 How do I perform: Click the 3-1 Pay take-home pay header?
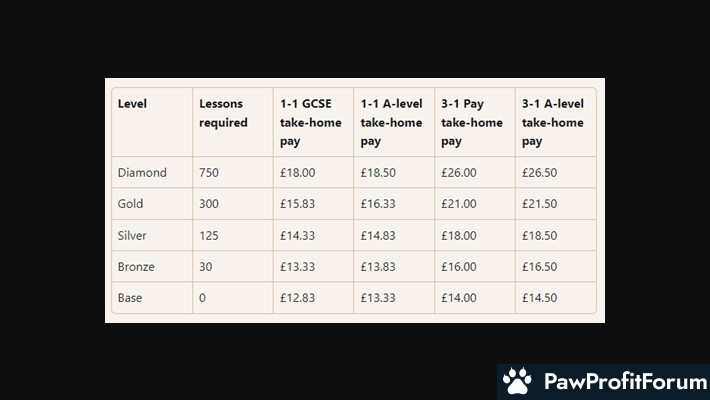(x=472, y=122)
